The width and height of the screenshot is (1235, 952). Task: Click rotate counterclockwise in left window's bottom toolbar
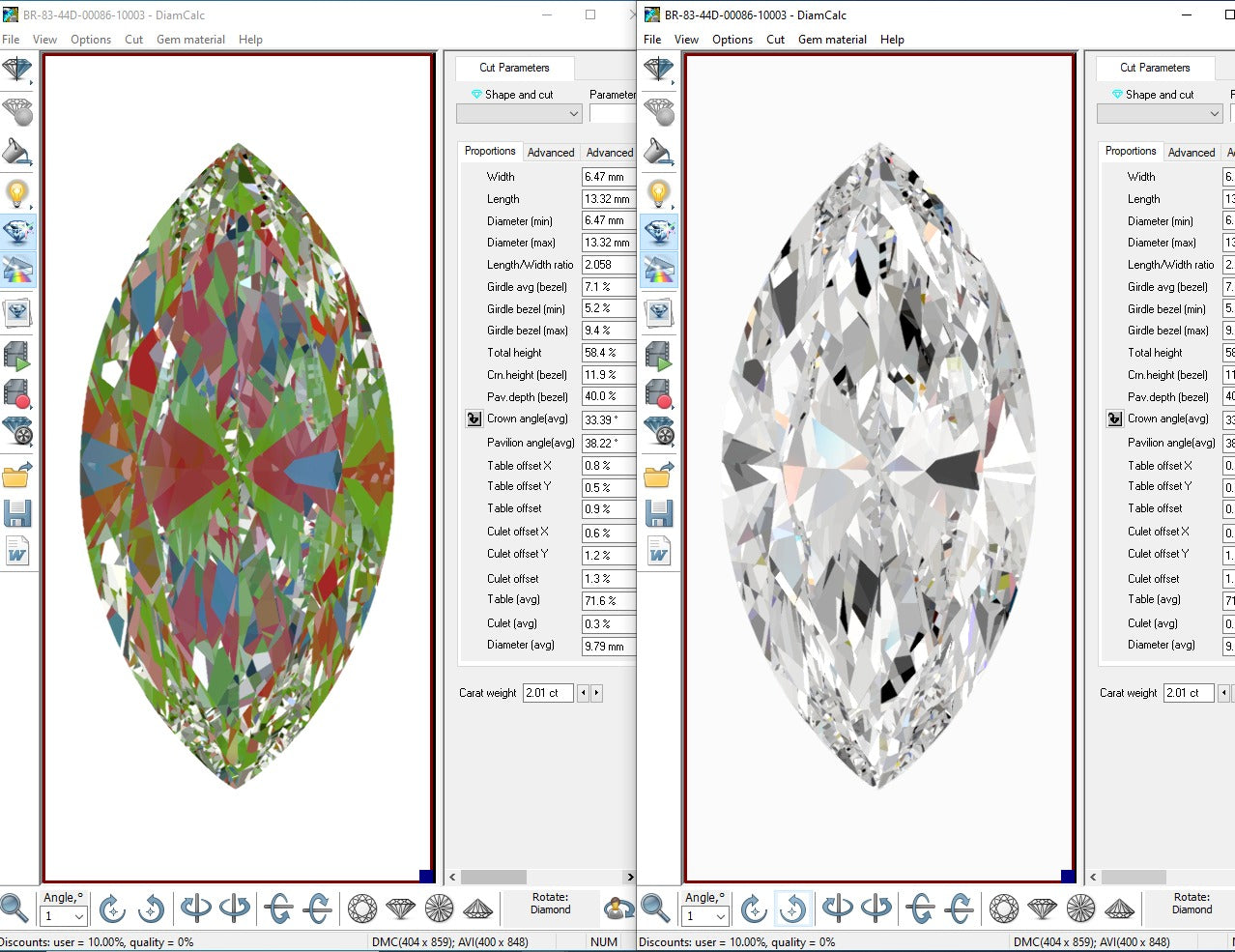151,909
